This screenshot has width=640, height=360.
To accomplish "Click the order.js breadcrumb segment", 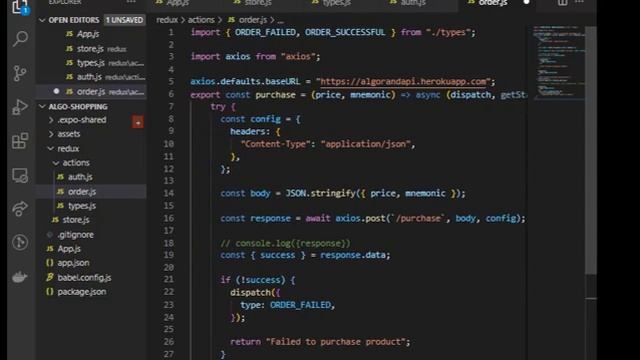I will tap(252, 20).
